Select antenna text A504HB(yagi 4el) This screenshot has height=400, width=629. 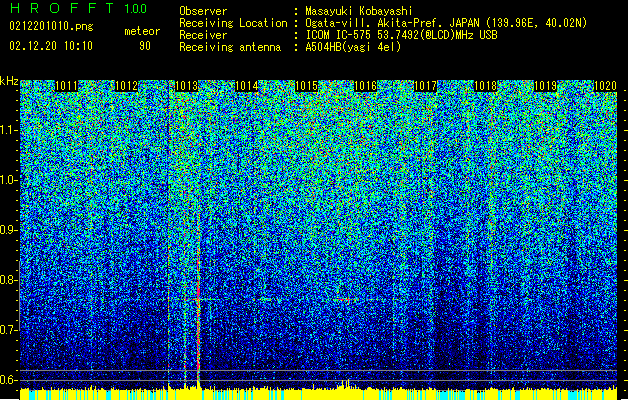[x=353, y=47]
